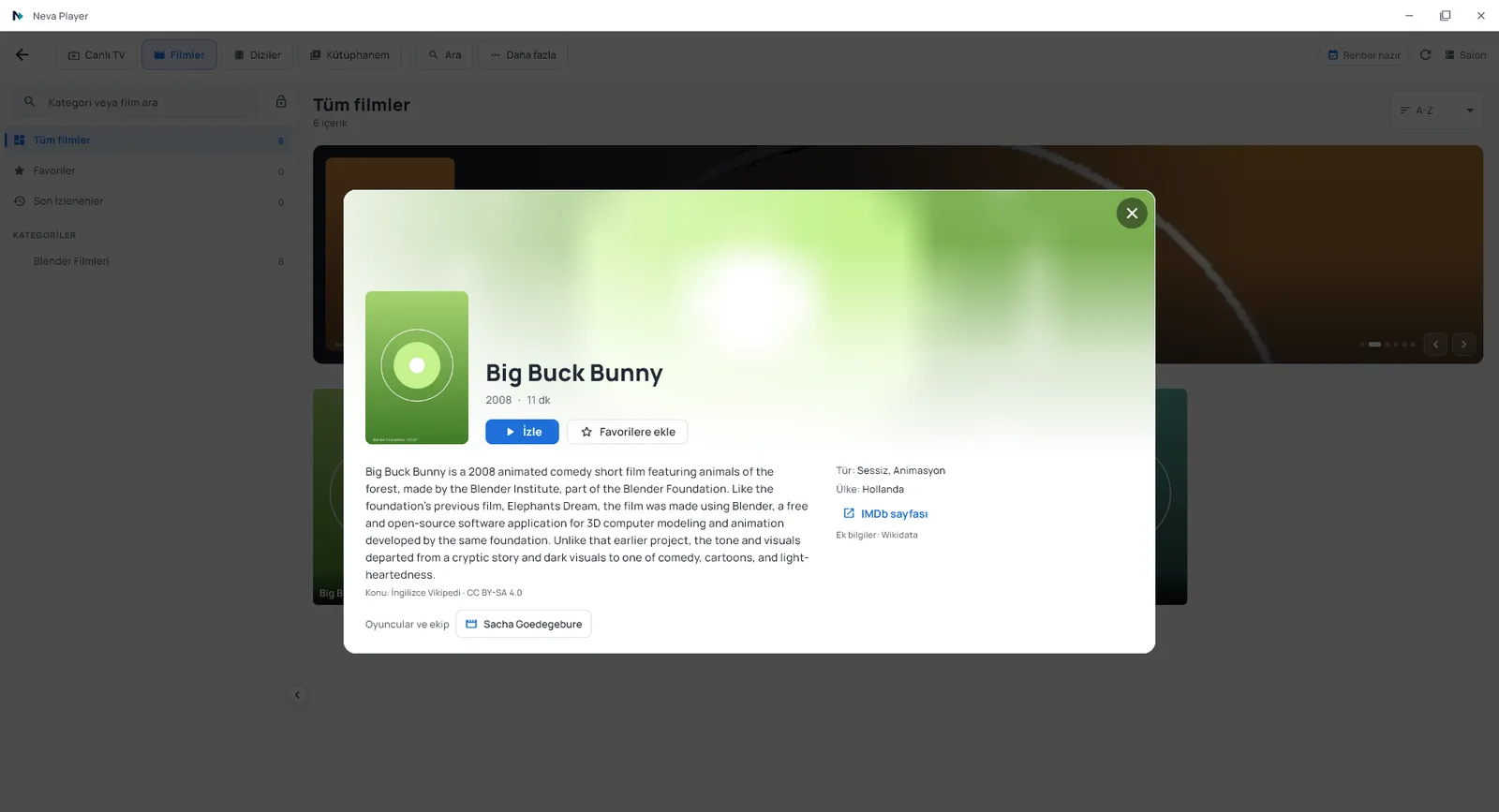Click the Neva Player logo icon

pyautogui.click(x=17, y=16)
